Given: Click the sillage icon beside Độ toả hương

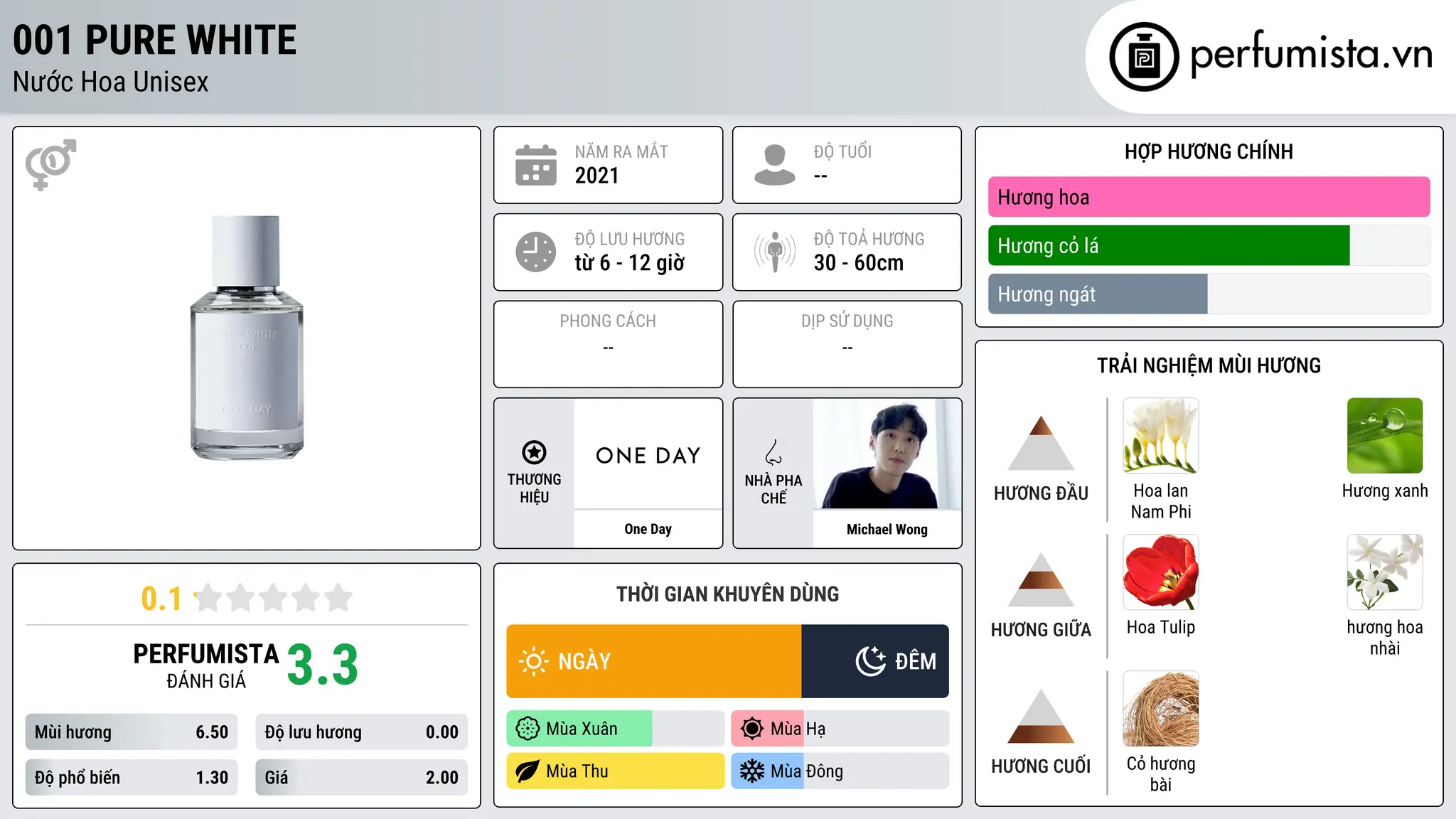Looking at the screenshot, I should [x=775, y=252].
